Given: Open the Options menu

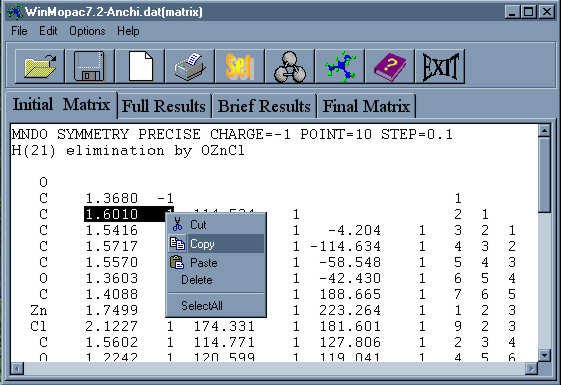Looking at the screenshot, I should [x=87, y=31].
